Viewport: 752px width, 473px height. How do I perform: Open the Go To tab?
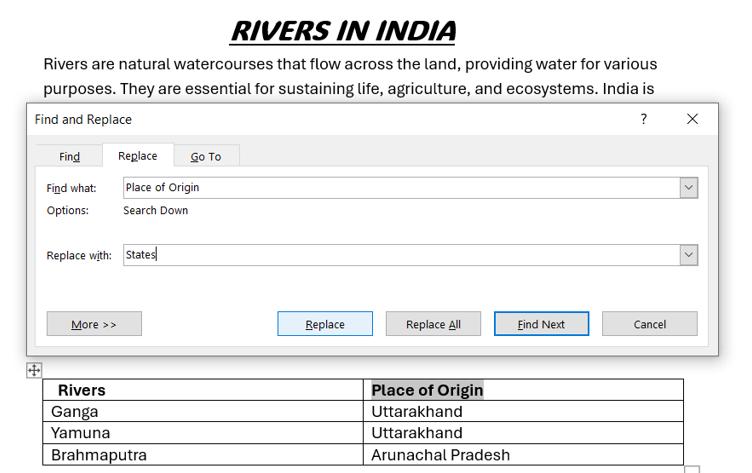pyautogui.click(x=206, y=156)
